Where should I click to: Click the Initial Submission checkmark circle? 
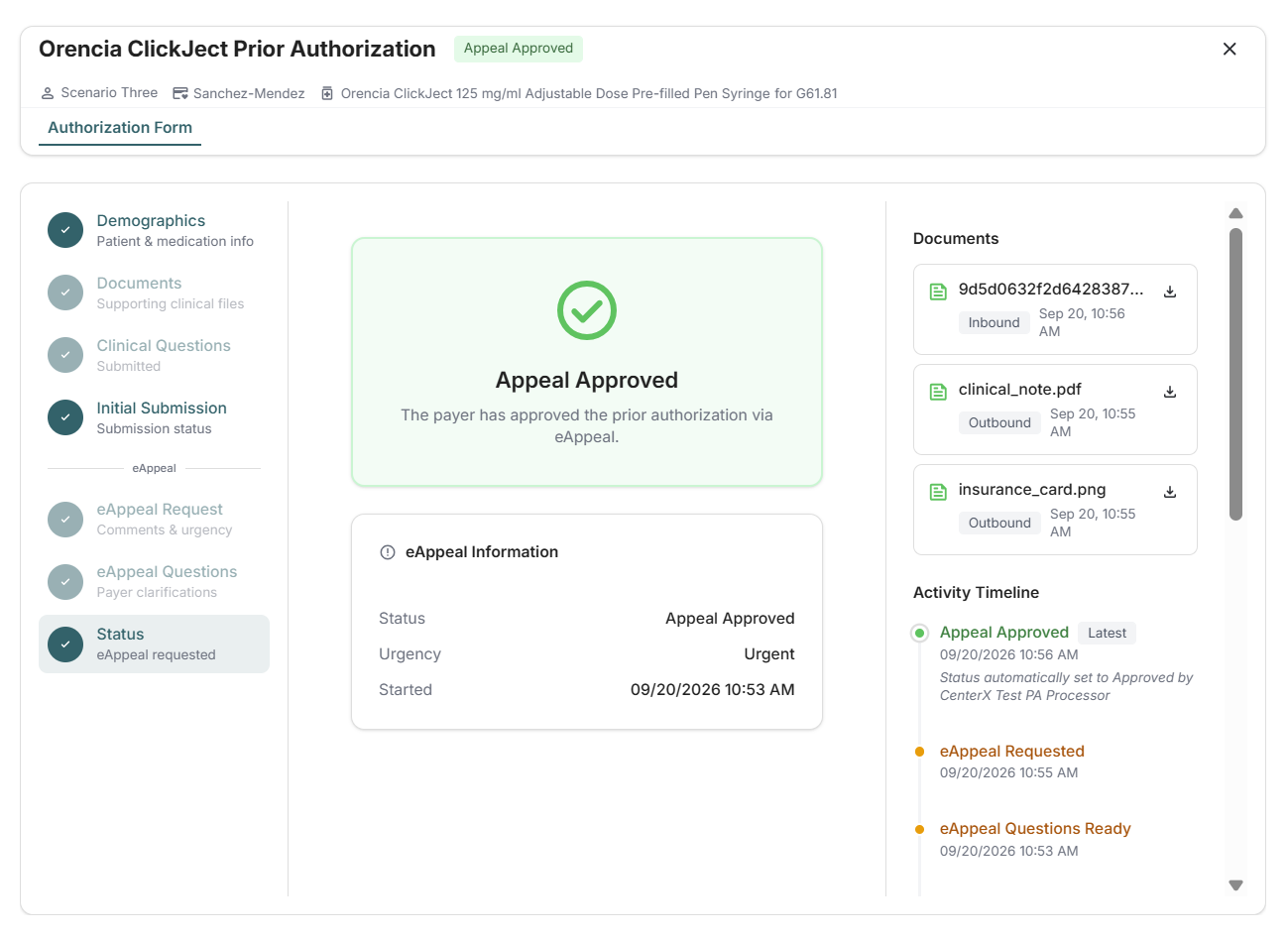(x=65, y=417)
